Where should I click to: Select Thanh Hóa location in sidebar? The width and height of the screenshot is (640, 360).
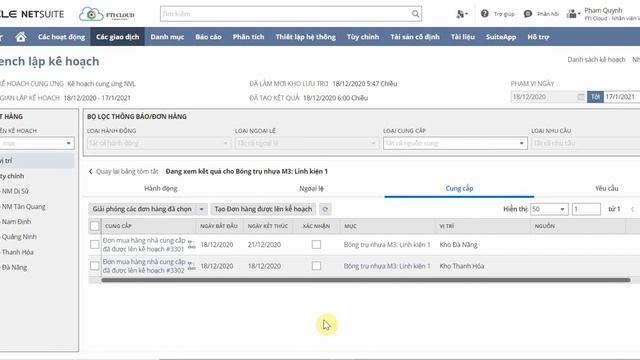(x=18, y=252)
